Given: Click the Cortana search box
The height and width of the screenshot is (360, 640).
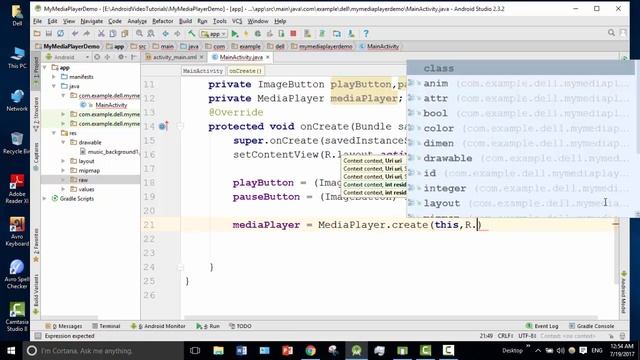Looking at the screenshot, I should 104,351.
